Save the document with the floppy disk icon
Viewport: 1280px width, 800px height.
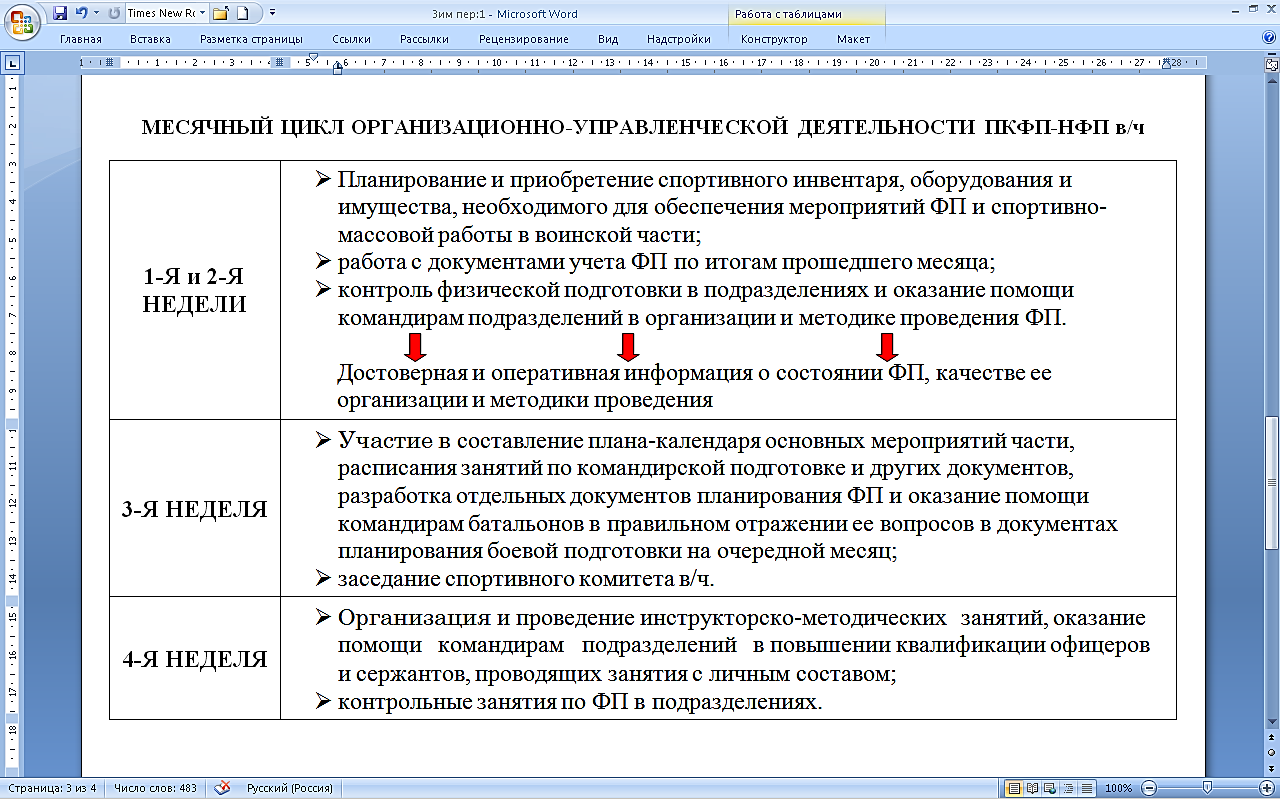[x=60, y=14]
